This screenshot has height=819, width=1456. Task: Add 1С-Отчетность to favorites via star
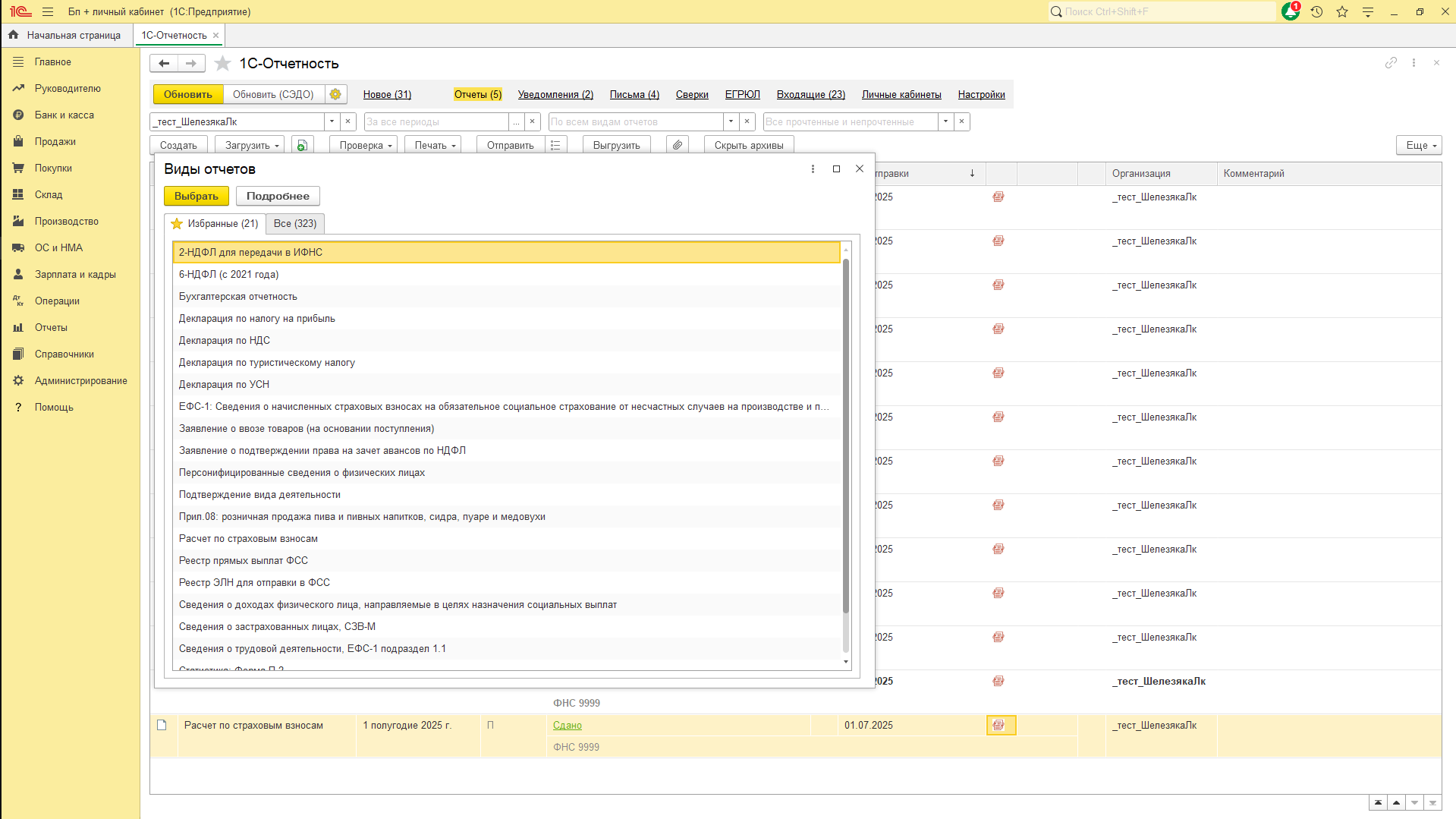222,63
